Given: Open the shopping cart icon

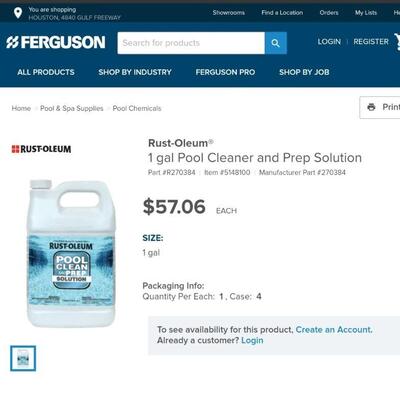Looking at the screenshot, I should pos(397,42).
